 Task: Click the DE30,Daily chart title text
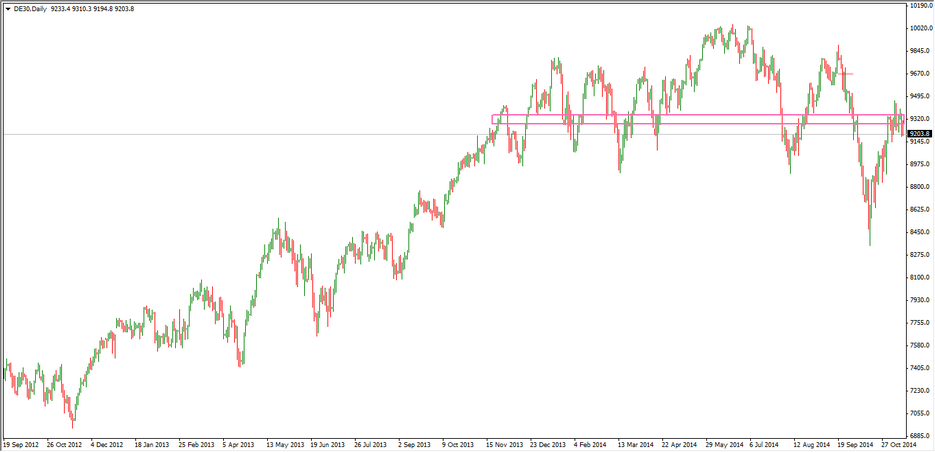tap(30, 9)
